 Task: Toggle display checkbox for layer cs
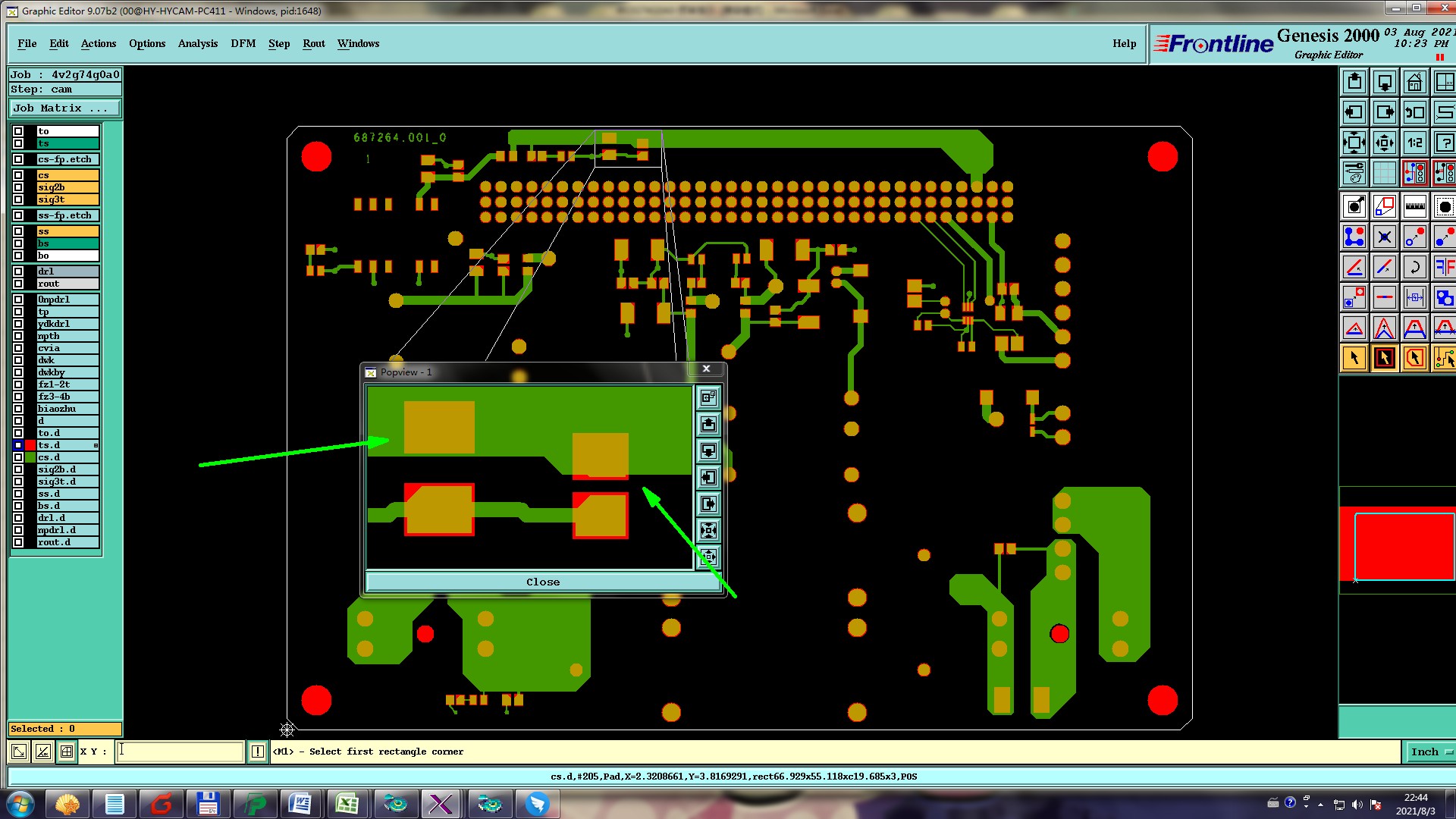pos(18,175)
